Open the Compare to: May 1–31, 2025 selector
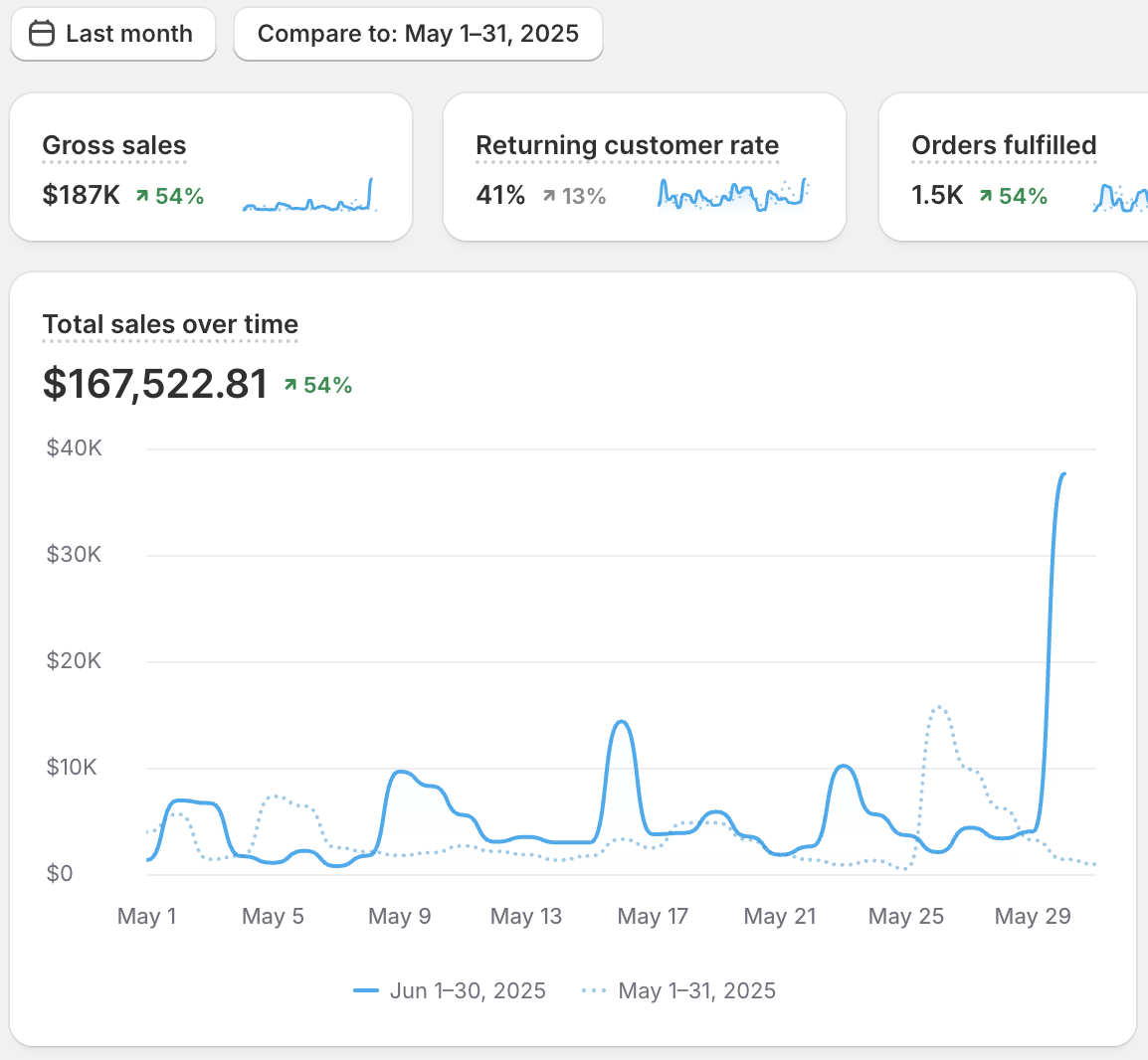 (418, 34)
